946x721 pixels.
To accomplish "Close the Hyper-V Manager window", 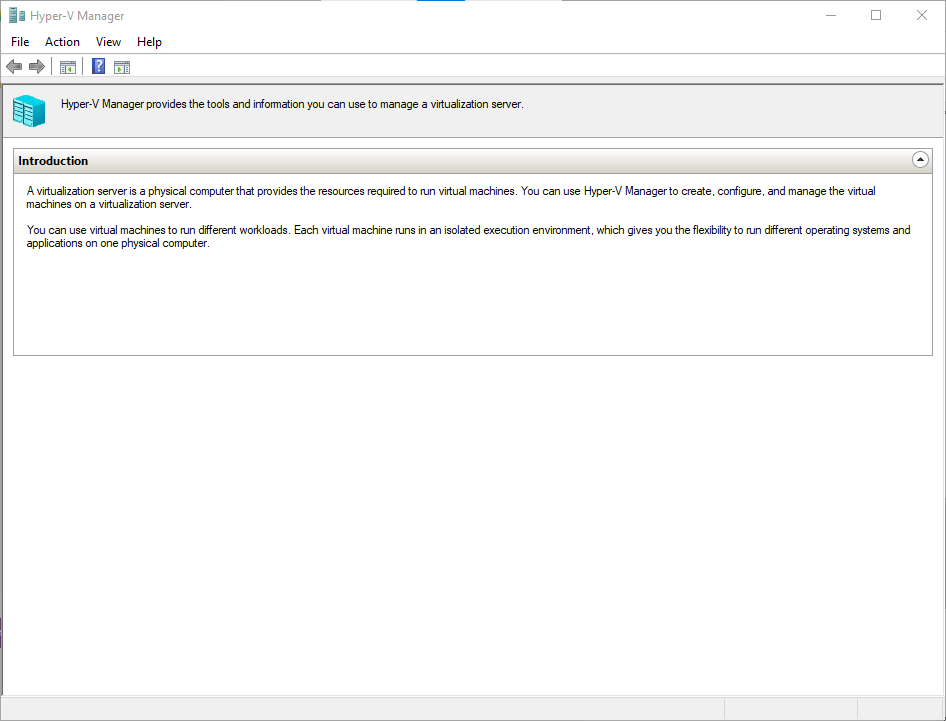I will click(922, 16).
